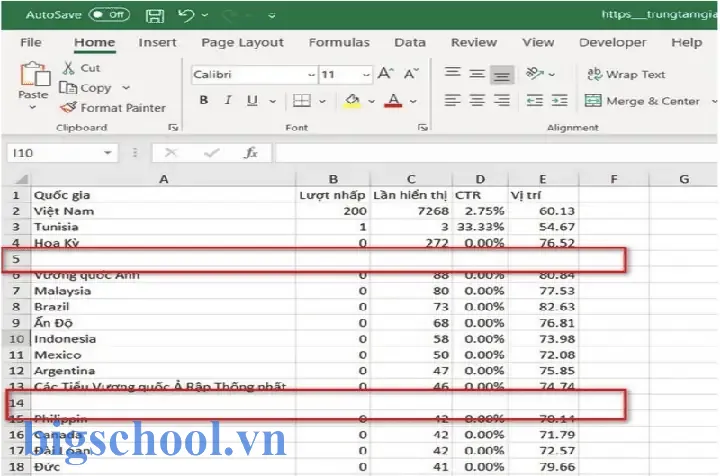Click the Copy button
Image resolution: width=720 pixels, height=476 pixels.
pos(86,88)
